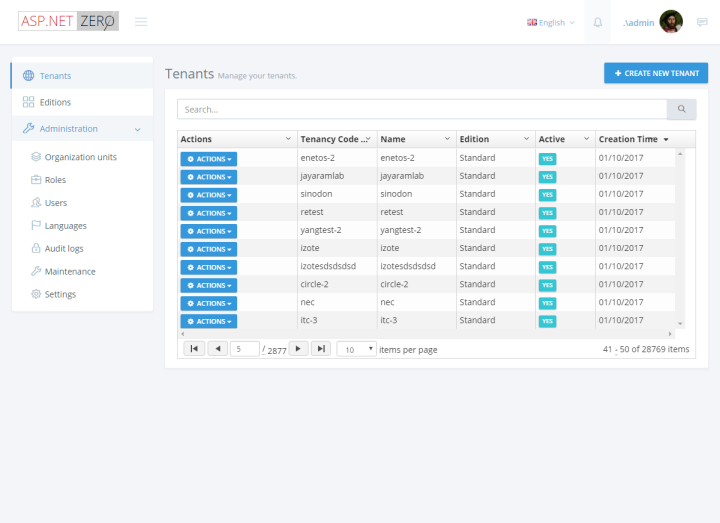Open Edition column header menu arrow
This screenshot has width=720, height=523.
coord(526,139)
